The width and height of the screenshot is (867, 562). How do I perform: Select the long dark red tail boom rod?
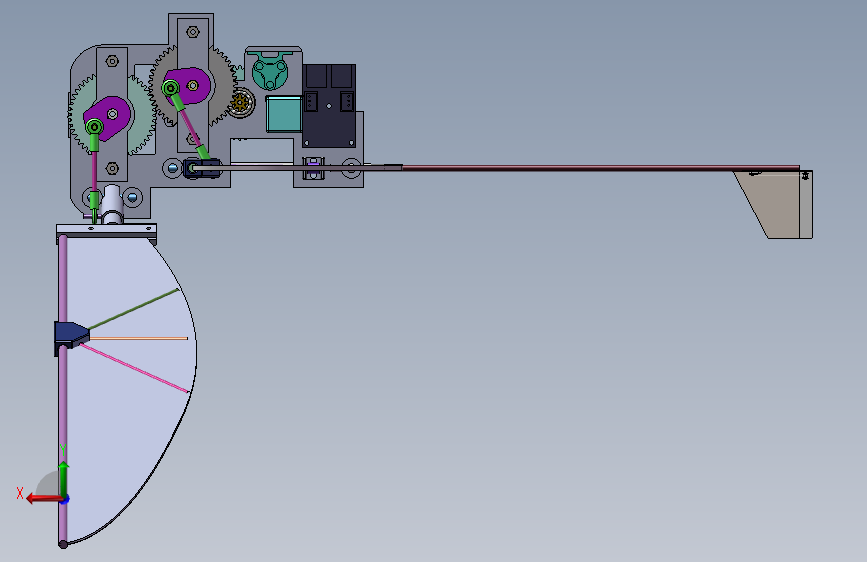tap(600, 168)
